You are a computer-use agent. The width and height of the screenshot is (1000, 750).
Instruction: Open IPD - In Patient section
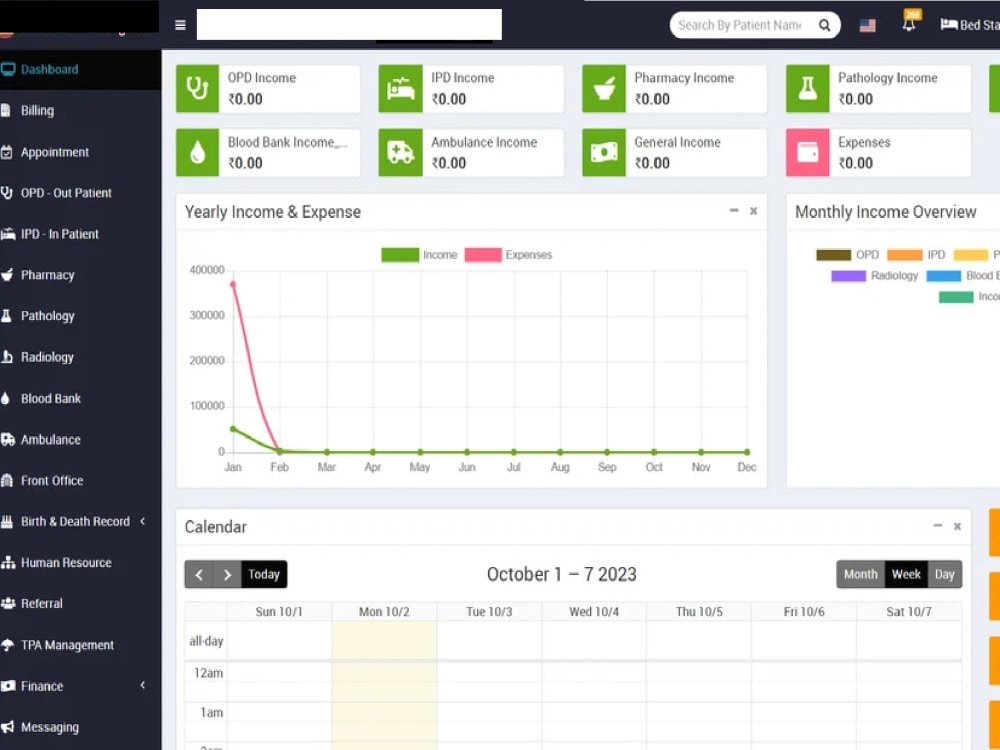[80, 234]
